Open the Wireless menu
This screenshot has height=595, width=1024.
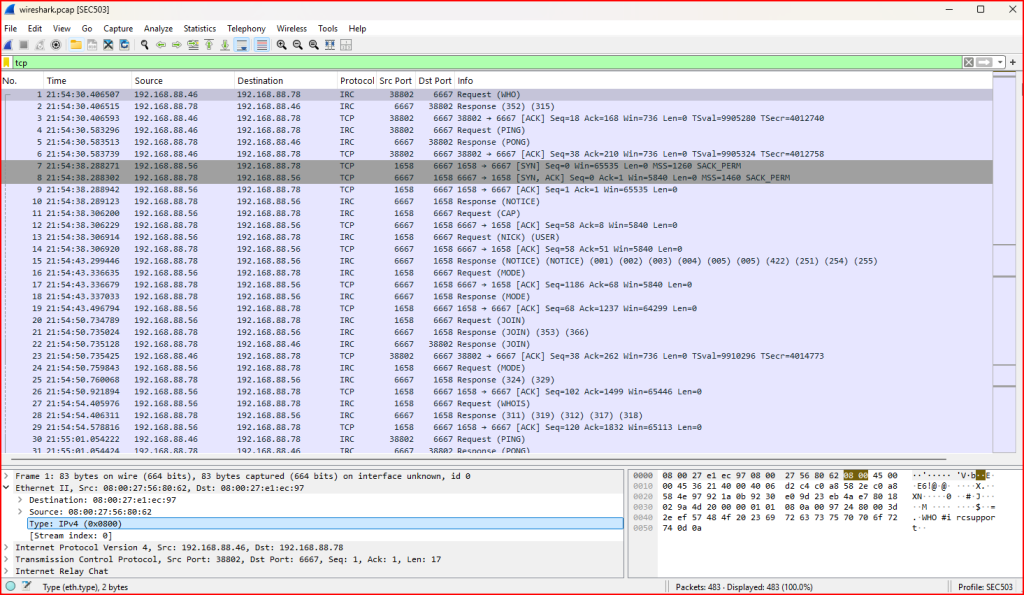coord(291,29)
